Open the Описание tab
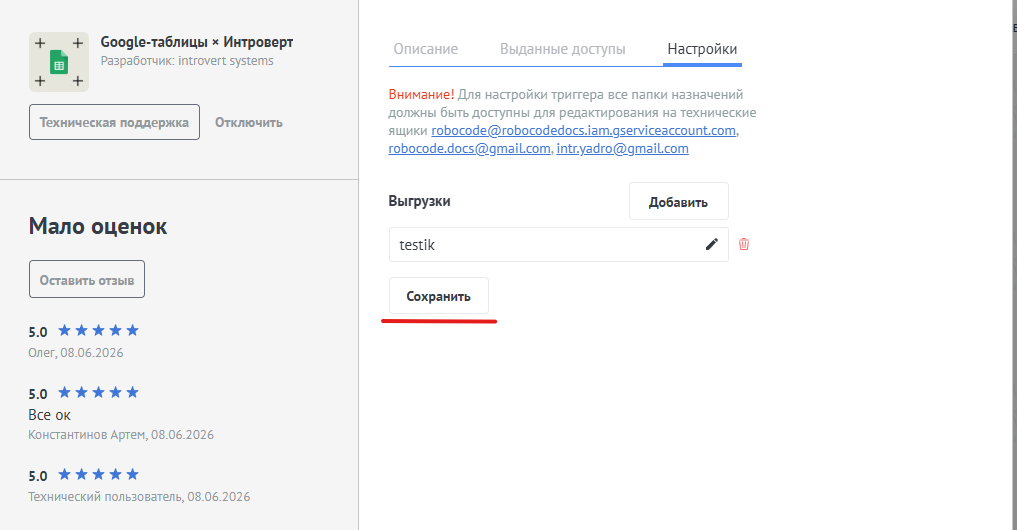The height and width of the screenshot is (530, 1017). coord(425,49)
